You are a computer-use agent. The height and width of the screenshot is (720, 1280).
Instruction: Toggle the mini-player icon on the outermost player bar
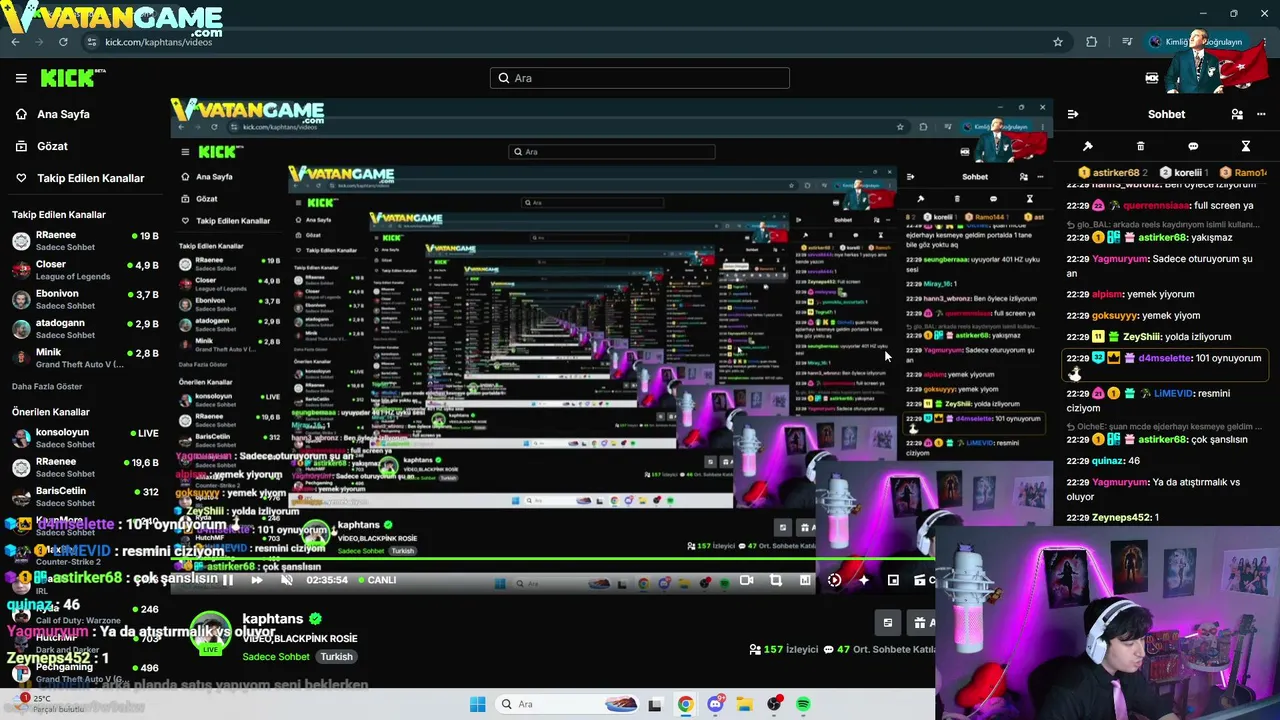pos(893,580)
